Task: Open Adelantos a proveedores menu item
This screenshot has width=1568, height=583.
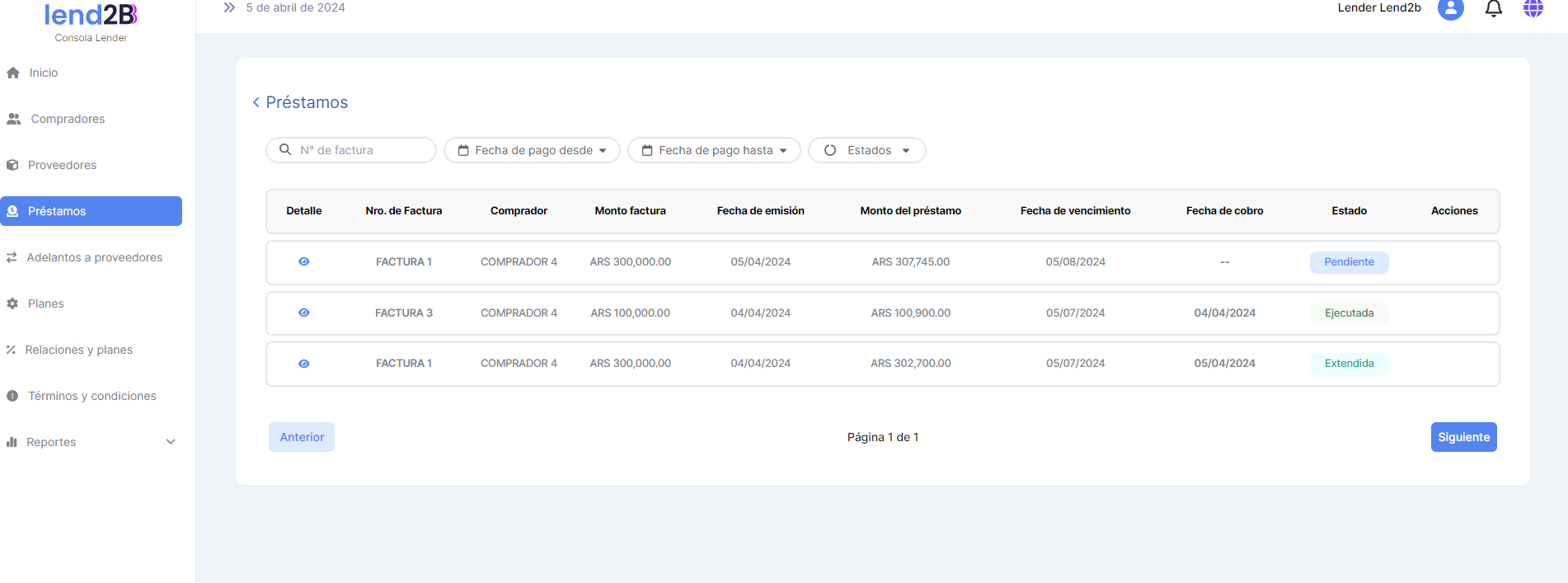Action: [94, 257]
